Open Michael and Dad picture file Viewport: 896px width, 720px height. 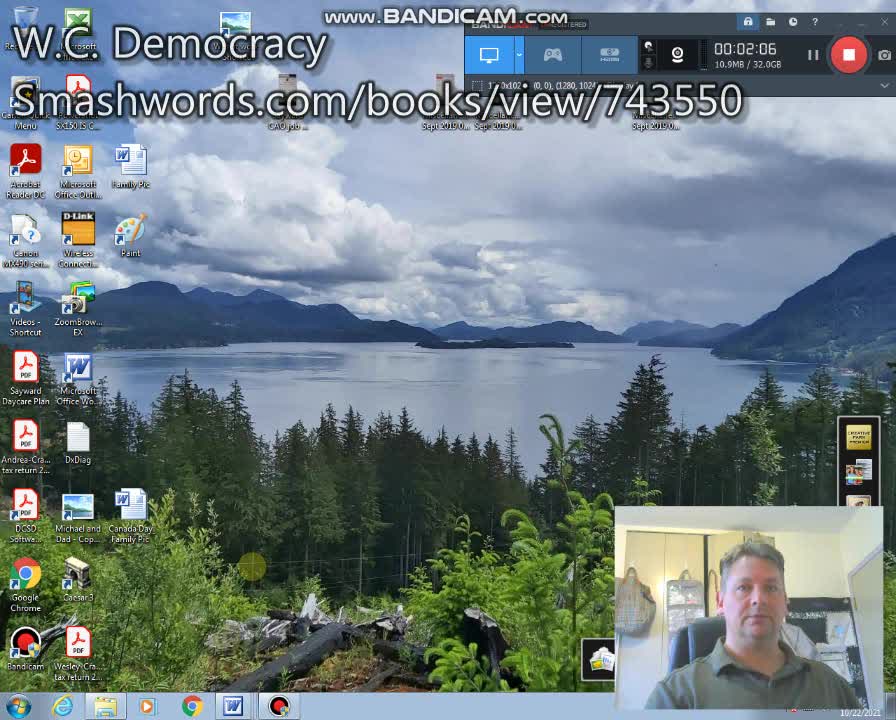coord(78,517)
